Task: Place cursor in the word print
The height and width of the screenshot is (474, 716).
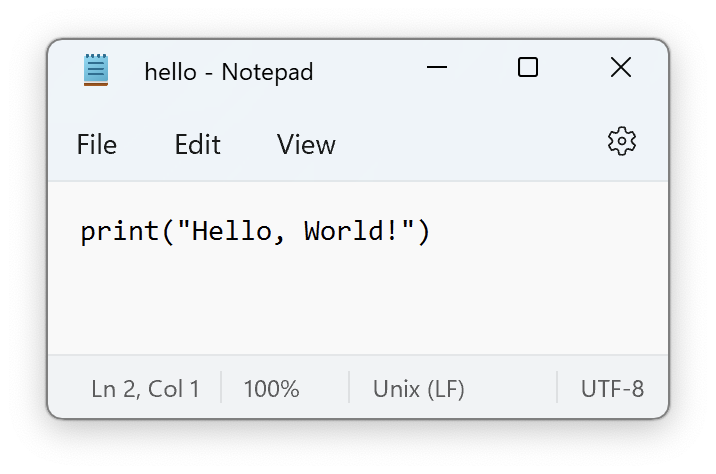Action: click(x=119, y=232)
